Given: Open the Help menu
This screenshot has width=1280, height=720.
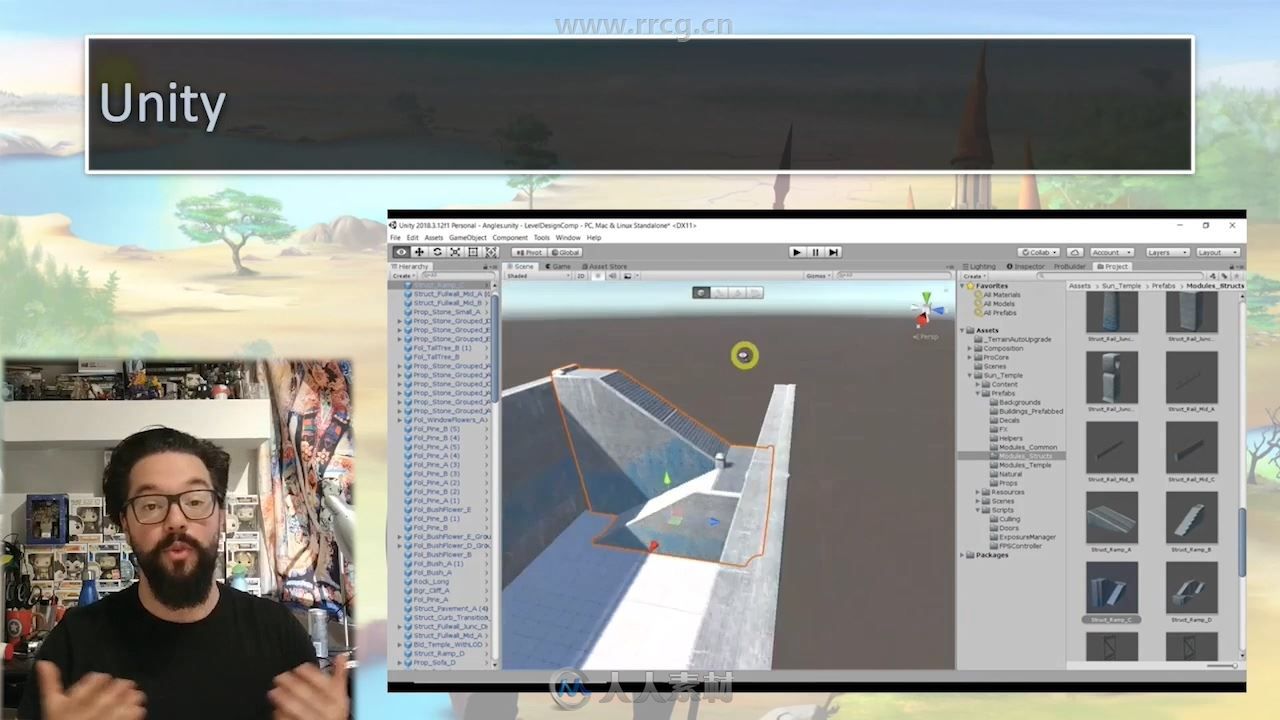Looking at the screenshot, I should 594,238.
